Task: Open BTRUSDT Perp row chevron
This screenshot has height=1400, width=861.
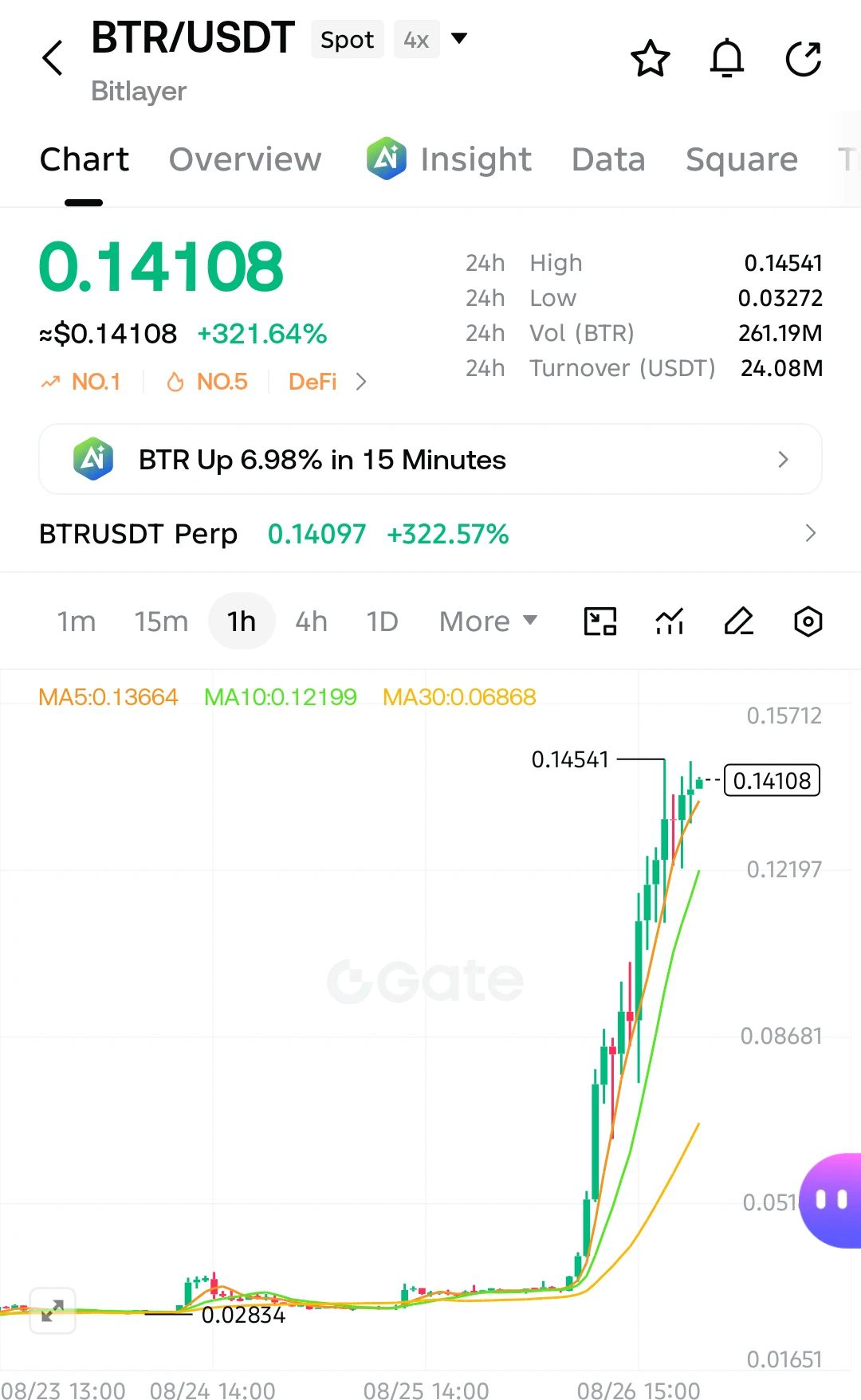Action: pos(811,533)
